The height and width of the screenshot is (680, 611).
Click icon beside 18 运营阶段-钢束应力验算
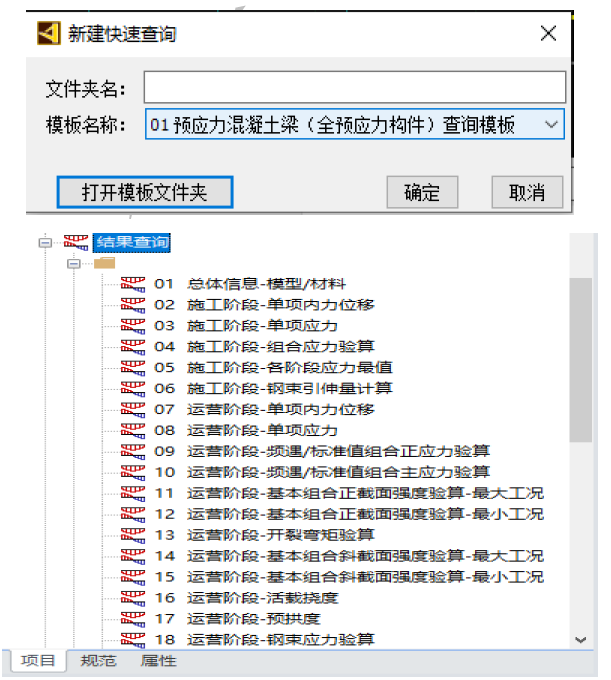(x=133, y=640)
